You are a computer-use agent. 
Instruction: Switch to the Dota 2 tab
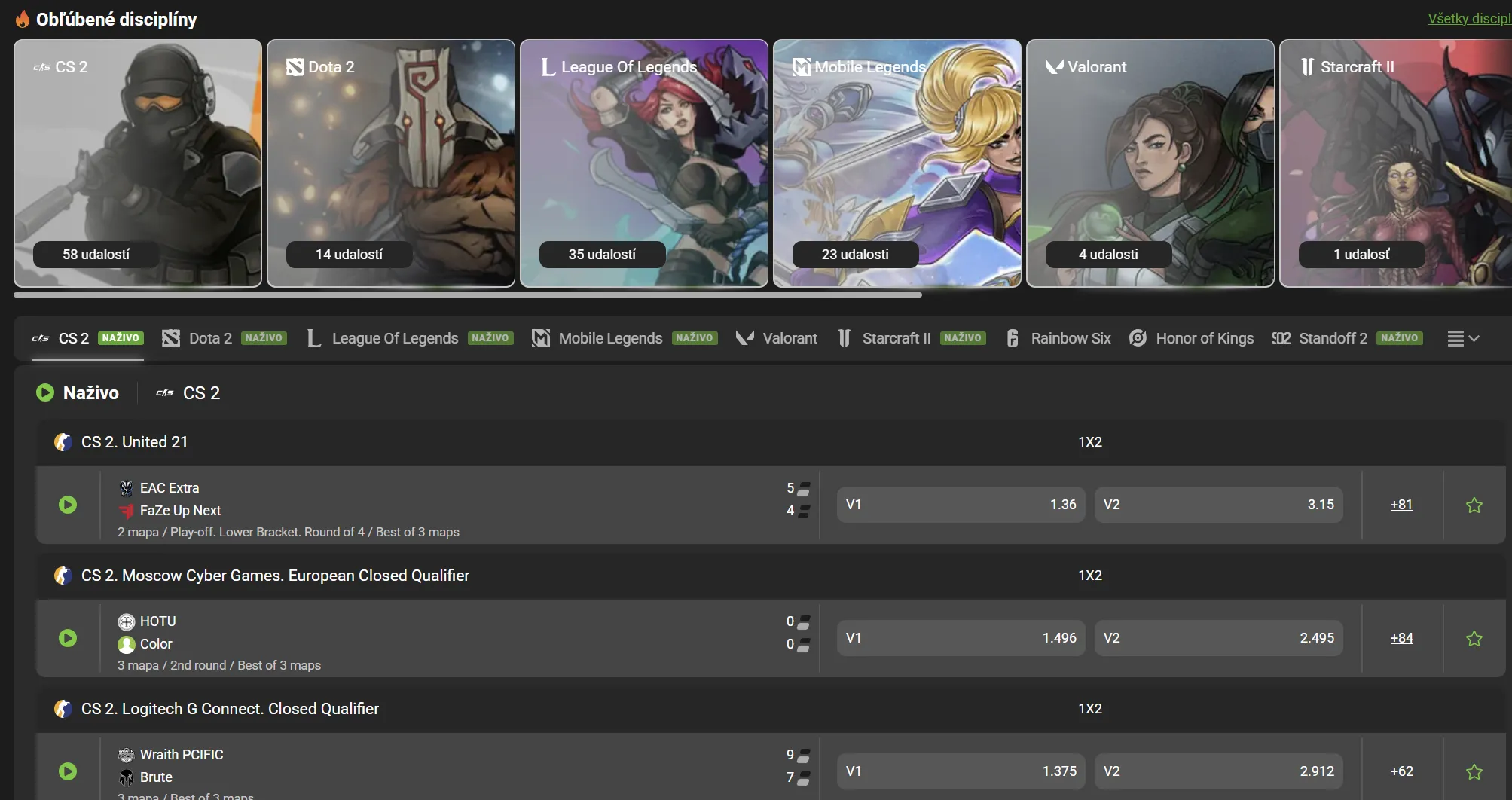click(x=225, y=339)
